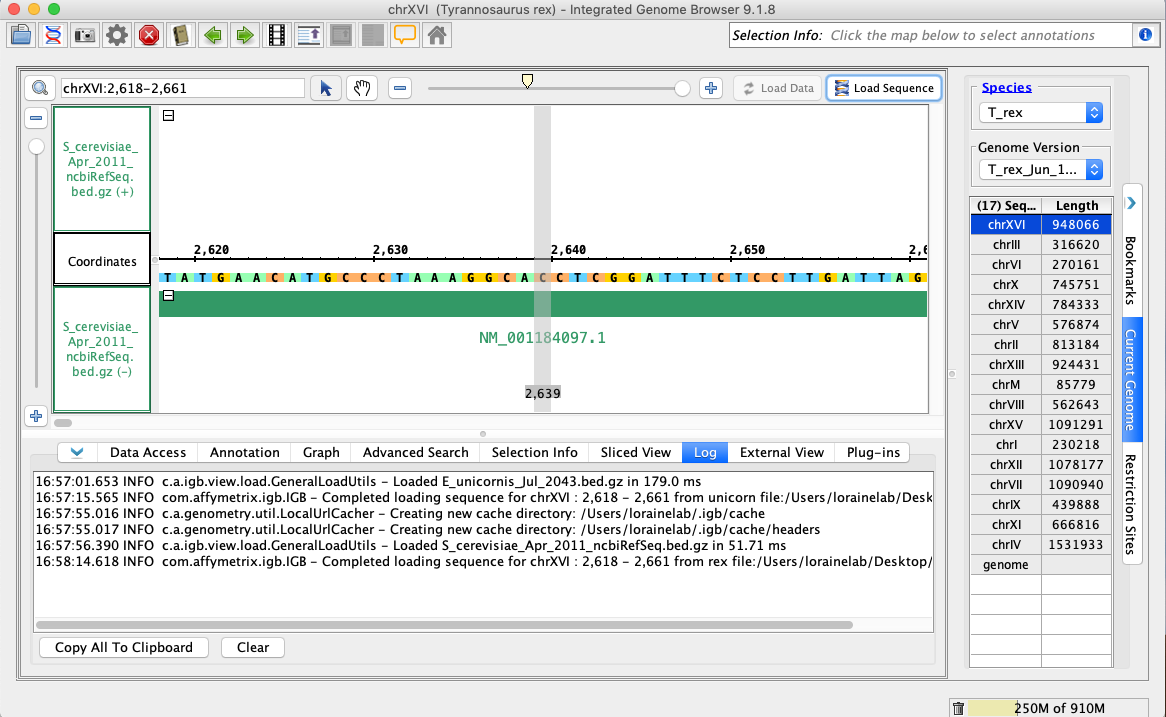Go forward using the green right arrow
Screen dimensions: 1166x717
(245, 35)
